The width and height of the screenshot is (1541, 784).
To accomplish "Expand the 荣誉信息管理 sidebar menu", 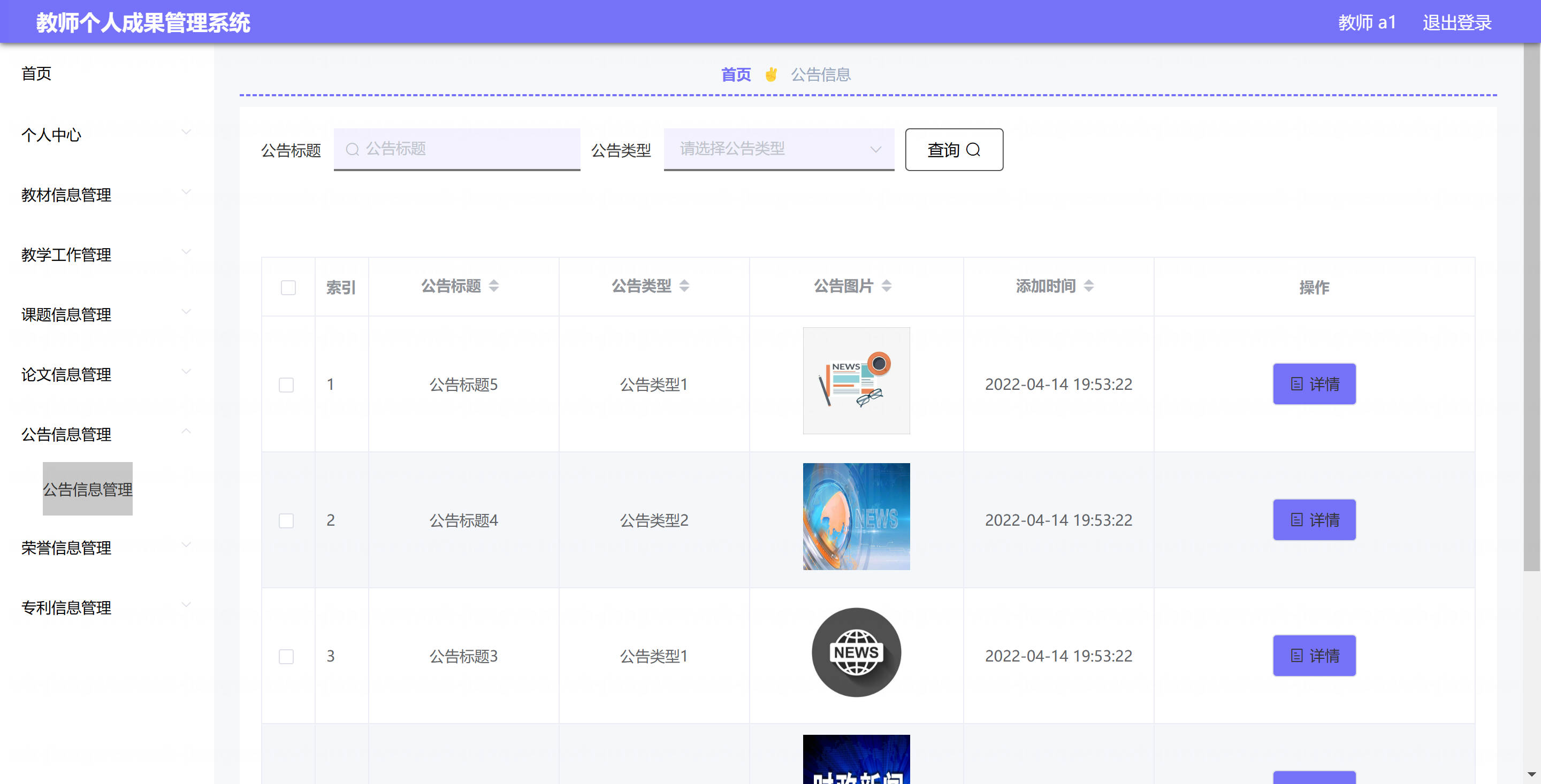I will tap(106, 547).
